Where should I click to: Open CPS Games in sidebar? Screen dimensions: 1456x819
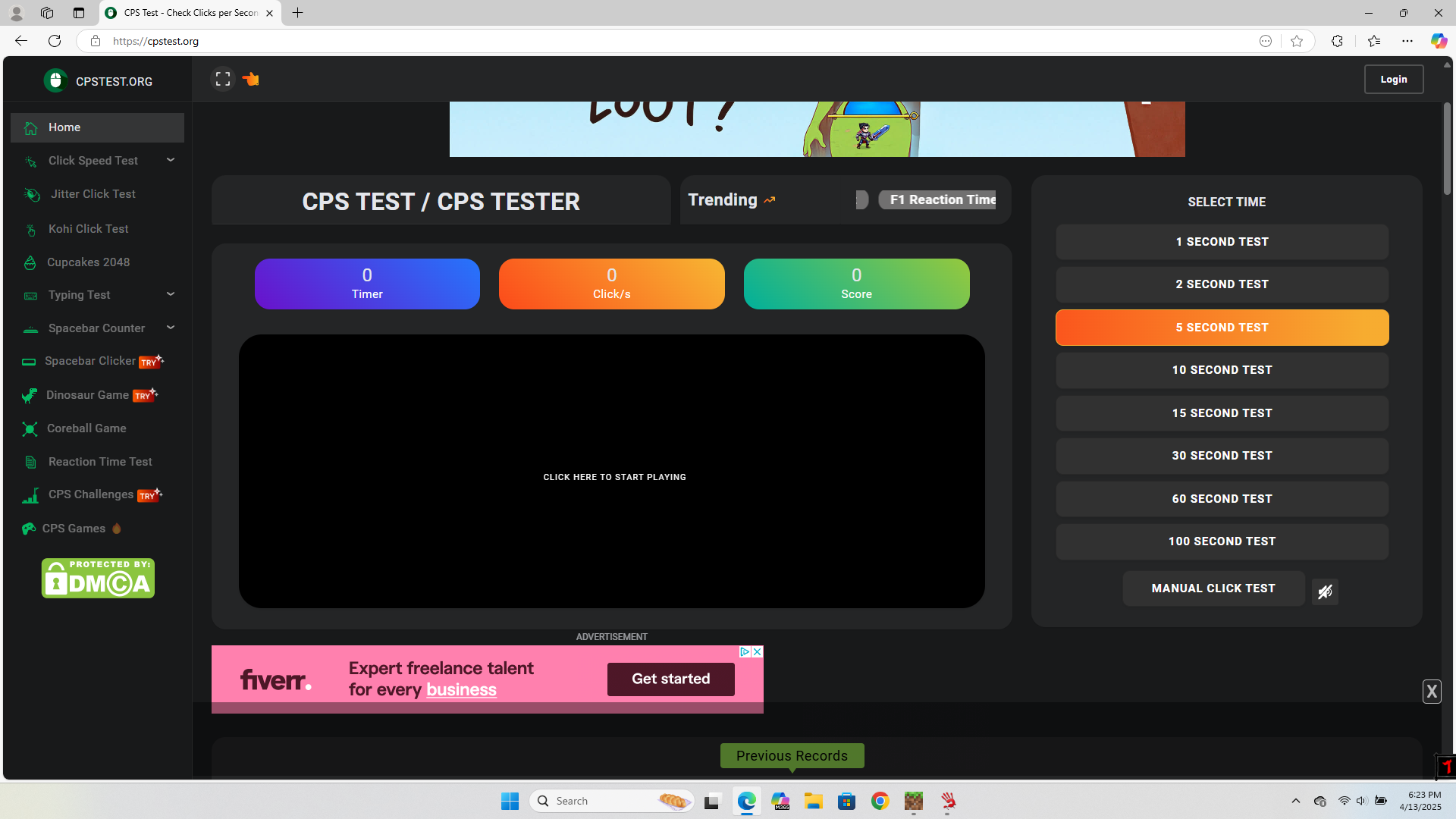click(x=74, y=529)
